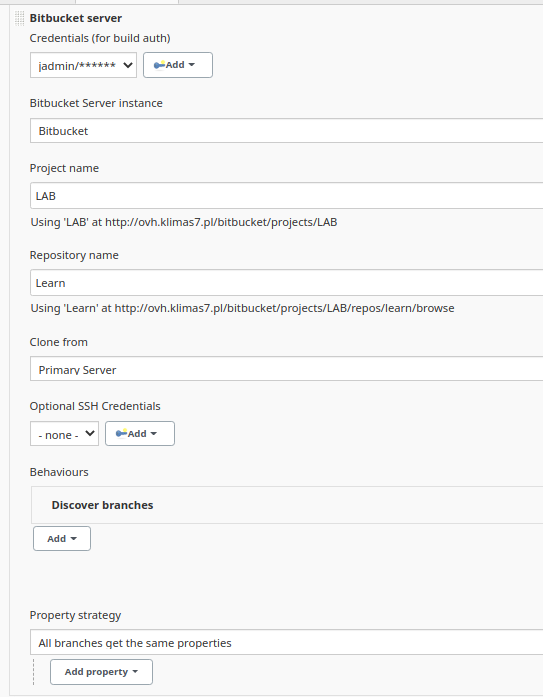The image size is (543, 697).
Task: Open the Clone from Primary Server dropdown
Action: (x=287, y=369)
